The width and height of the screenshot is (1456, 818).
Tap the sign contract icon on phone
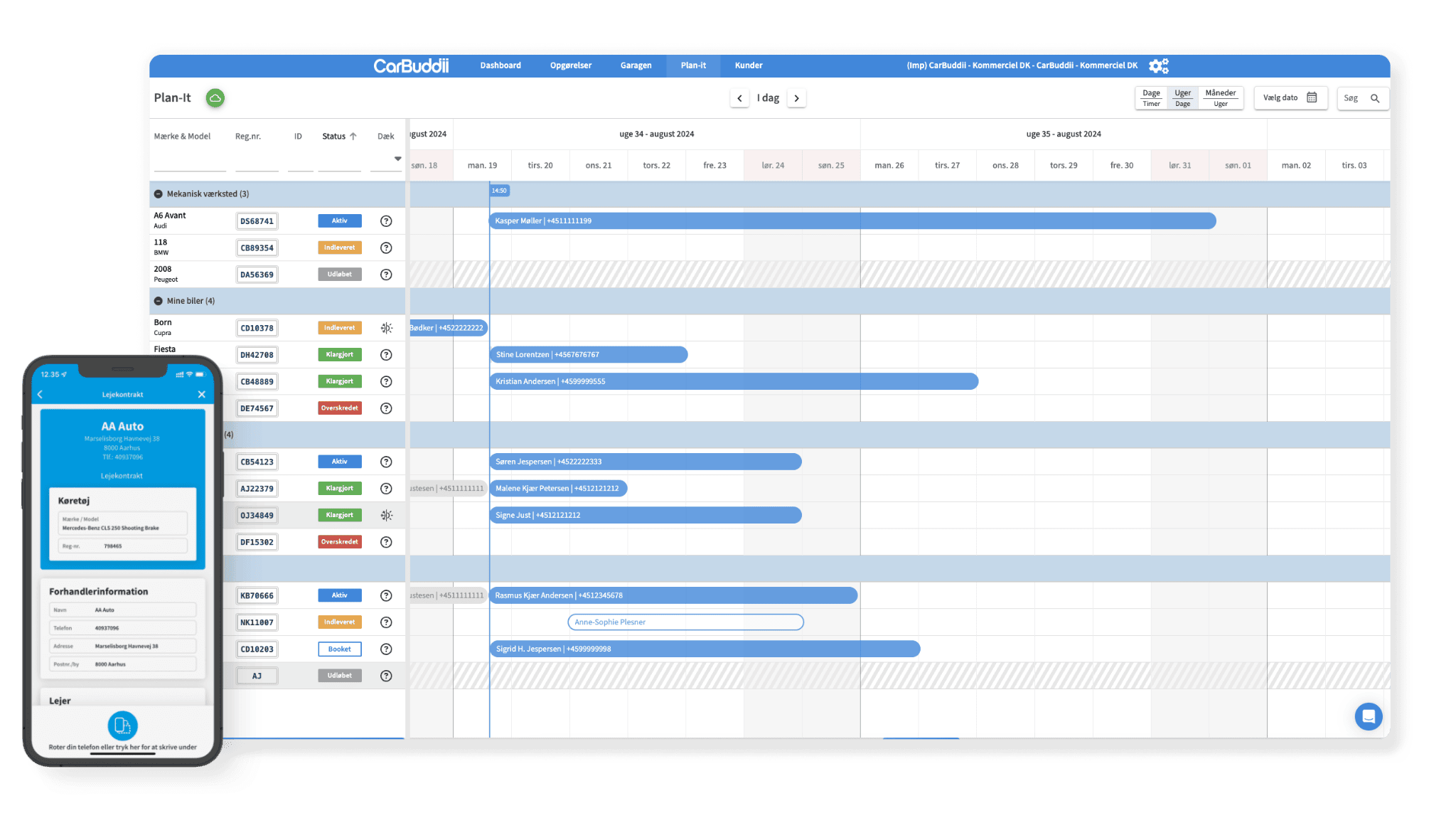(x=122, y=726)
